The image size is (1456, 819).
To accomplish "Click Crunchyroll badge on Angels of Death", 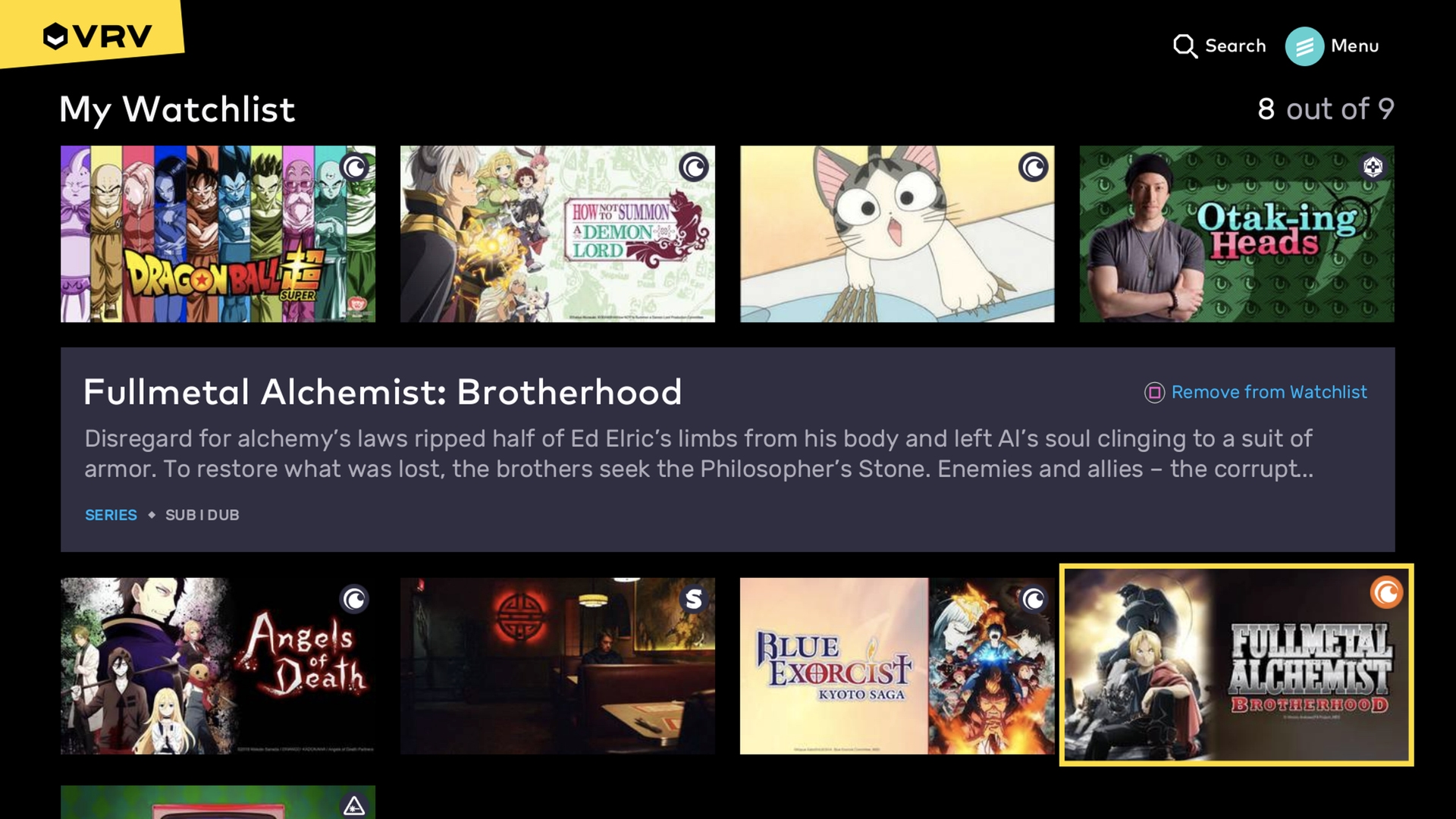I will [354, 599].
